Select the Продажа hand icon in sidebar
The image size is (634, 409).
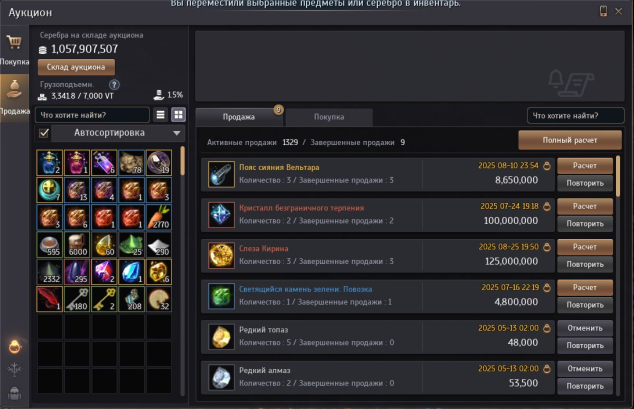tap(14, 89)
